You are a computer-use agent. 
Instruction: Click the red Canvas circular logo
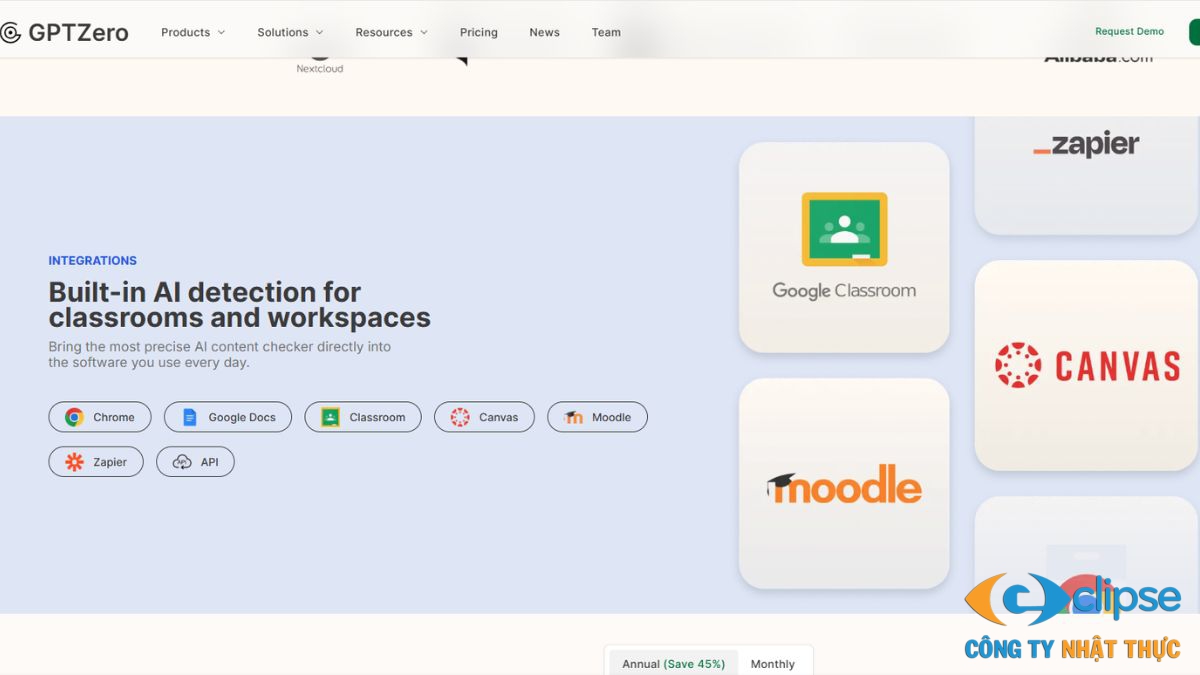tap(1018, 365)
